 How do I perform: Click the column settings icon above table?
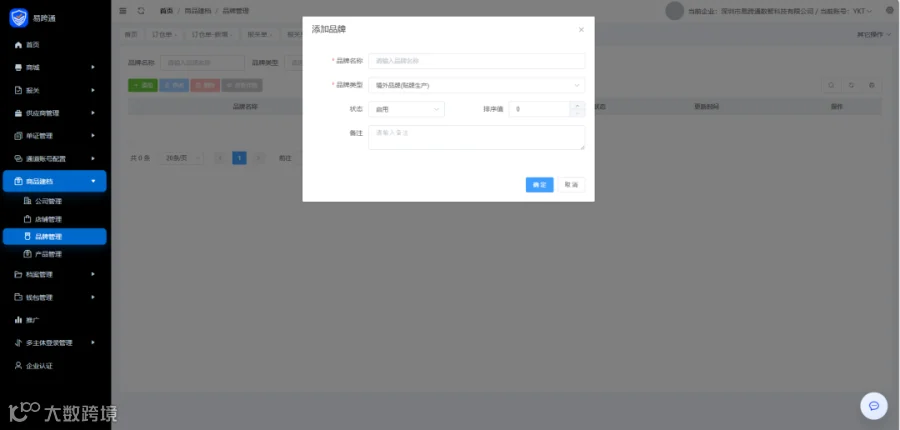coord(871,86)
